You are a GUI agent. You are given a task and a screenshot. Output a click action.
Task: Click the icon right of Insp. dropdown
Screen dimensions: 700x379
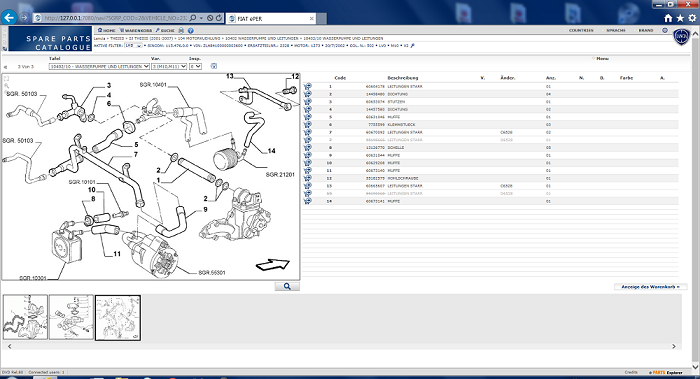[214, 66]
